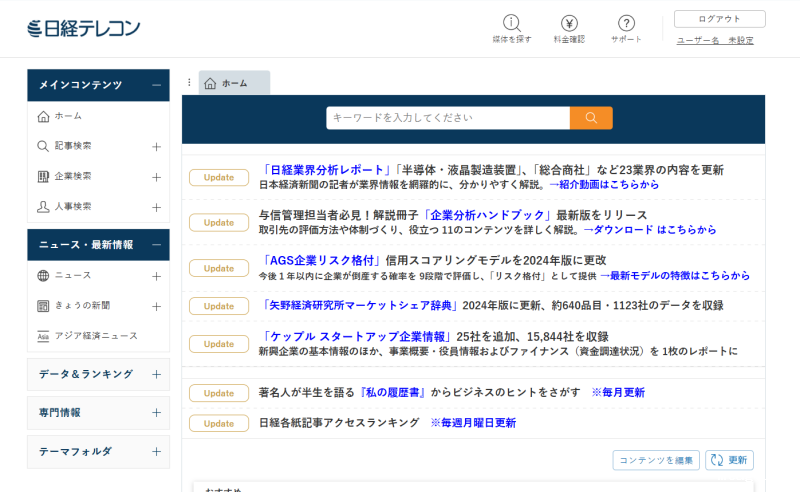Expand the 記事検索 submenu
Screen dimensions: 800x492
[x=156, y=147]
